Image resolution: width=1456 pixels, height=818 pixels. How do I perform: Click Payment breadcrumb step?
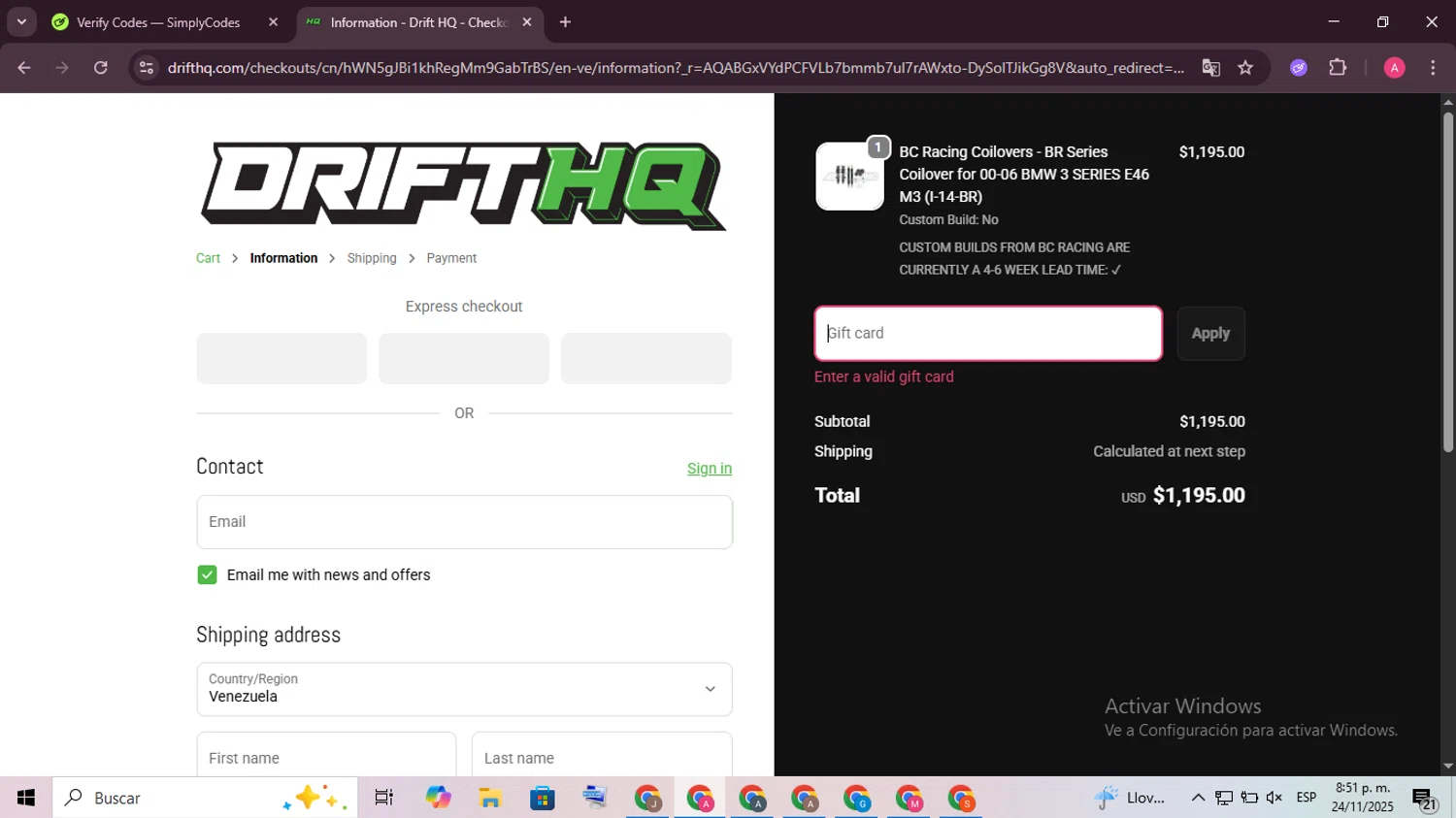(x=451, y=258)
